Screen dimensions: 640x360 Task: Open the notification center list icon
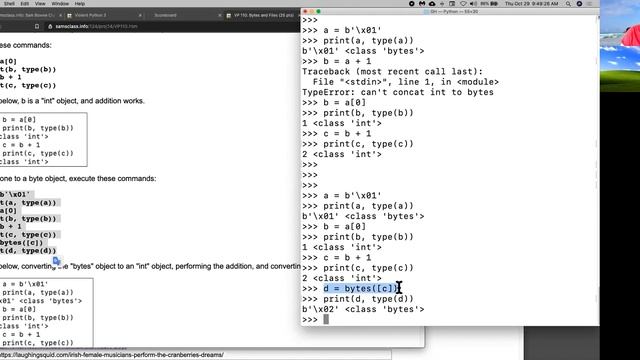[x=590, y=4]
